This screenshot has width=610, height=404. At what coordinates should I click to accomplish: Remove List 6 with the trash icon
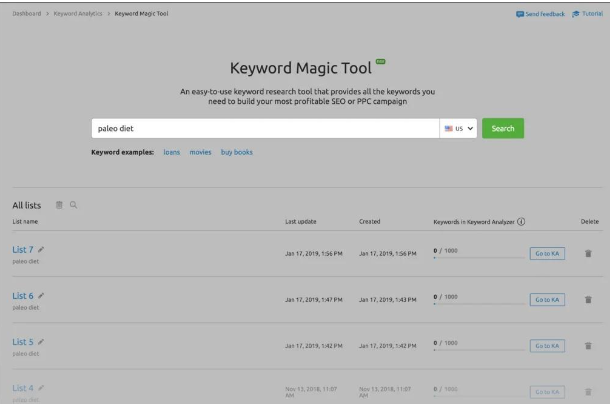[x=588, y=300]
